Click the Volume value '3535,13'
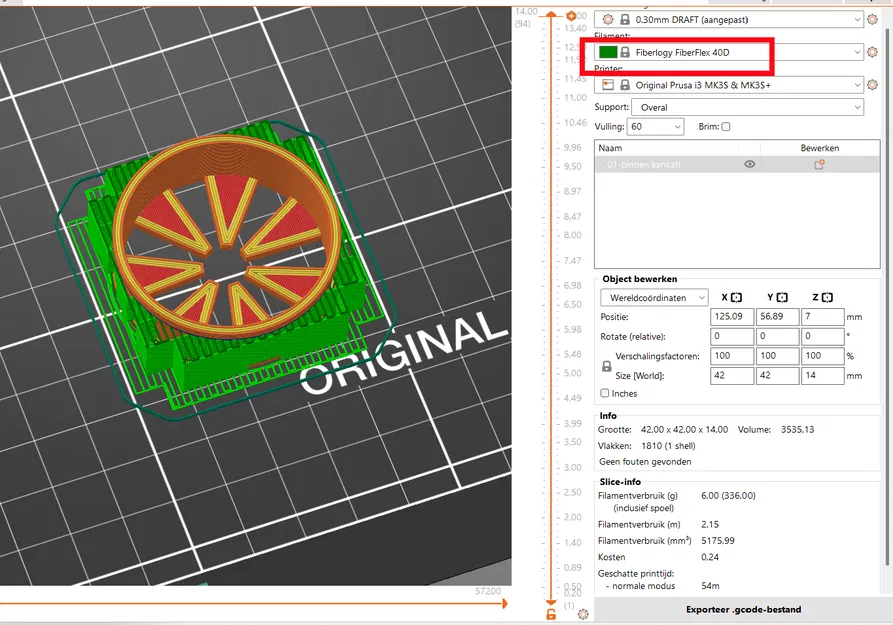893x625 pixels. [797, 430]
